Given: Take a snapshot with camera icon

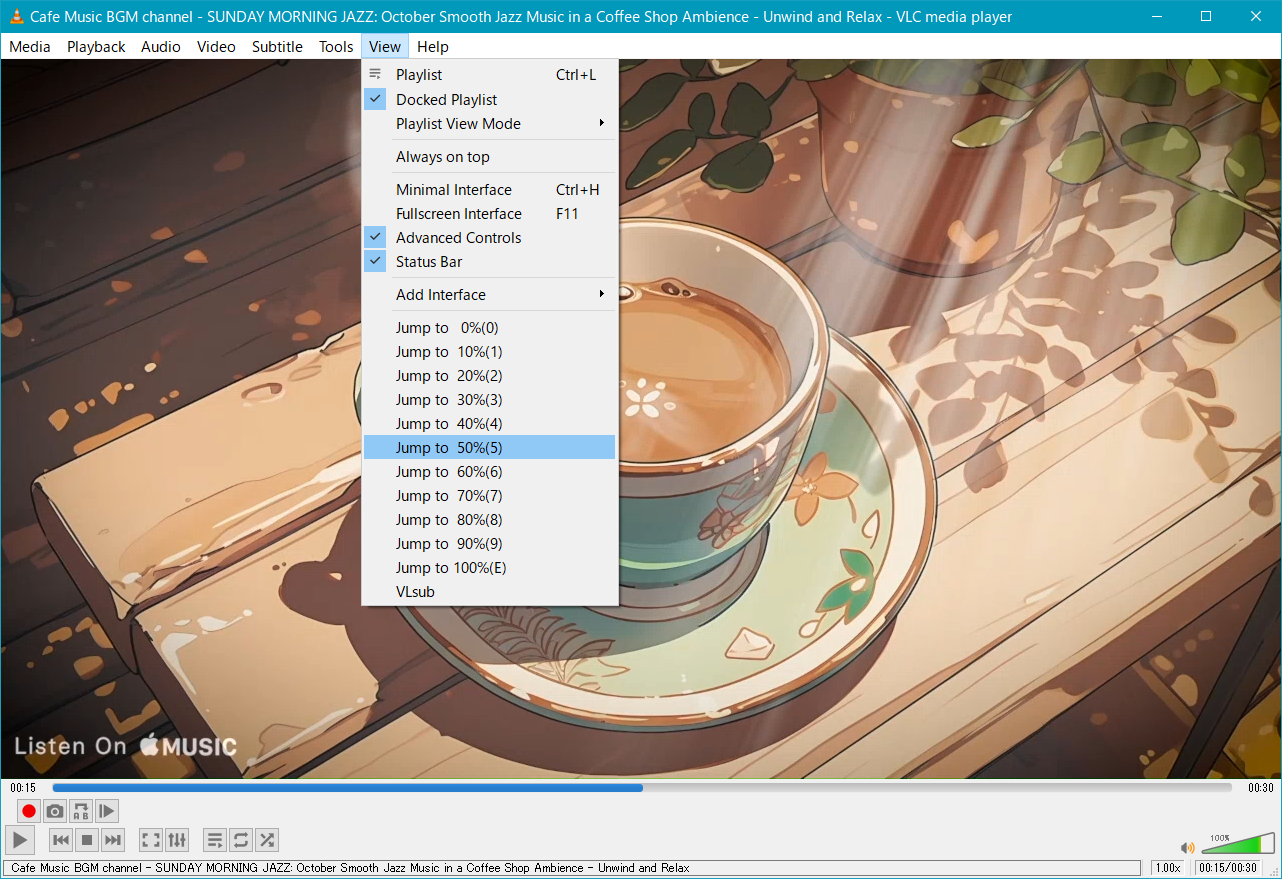Looking at the screenshot, I should point(55,811).
